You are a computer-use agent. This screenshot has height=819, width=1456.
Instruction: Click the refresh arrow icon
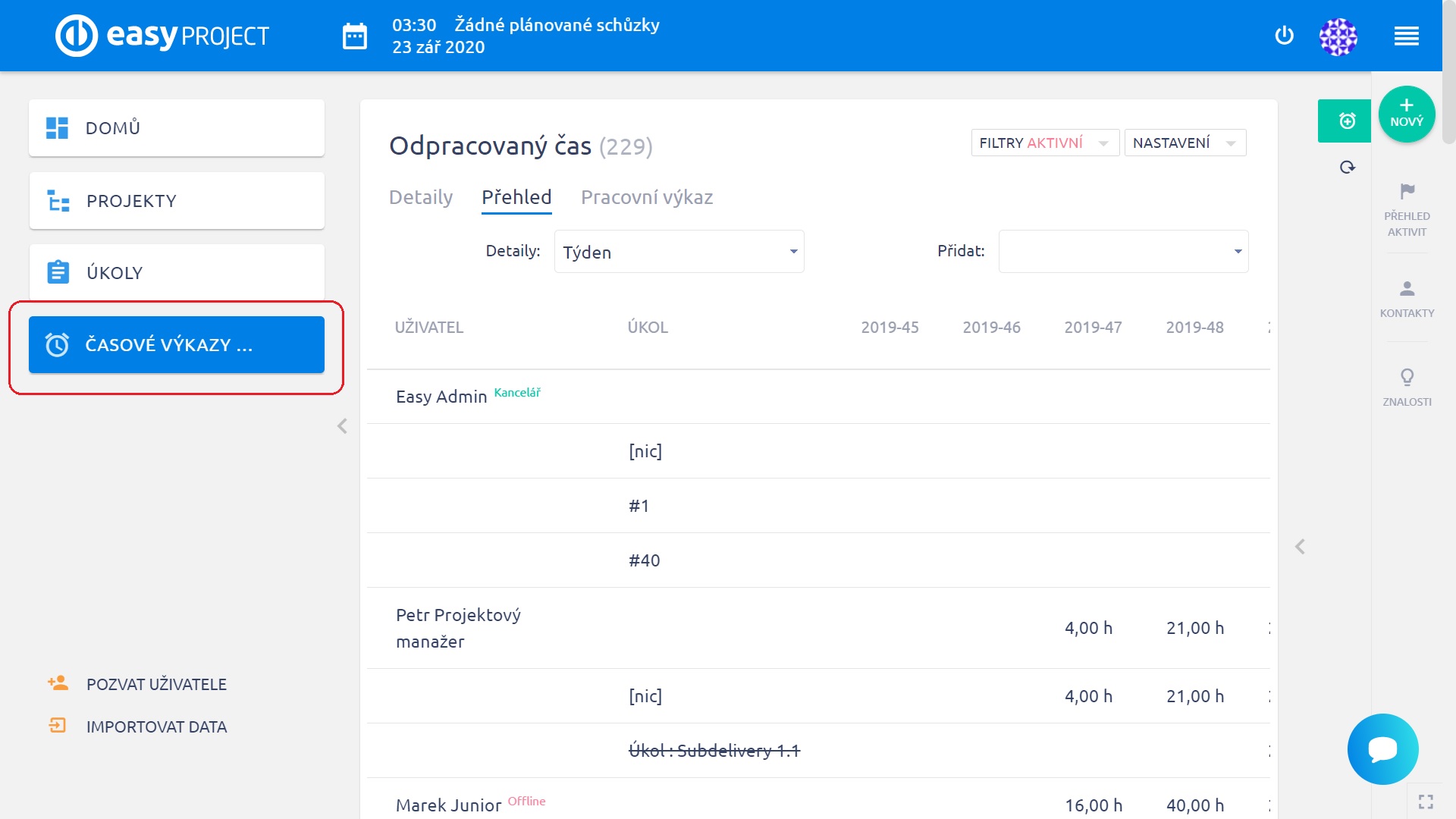click(1347, 168)
